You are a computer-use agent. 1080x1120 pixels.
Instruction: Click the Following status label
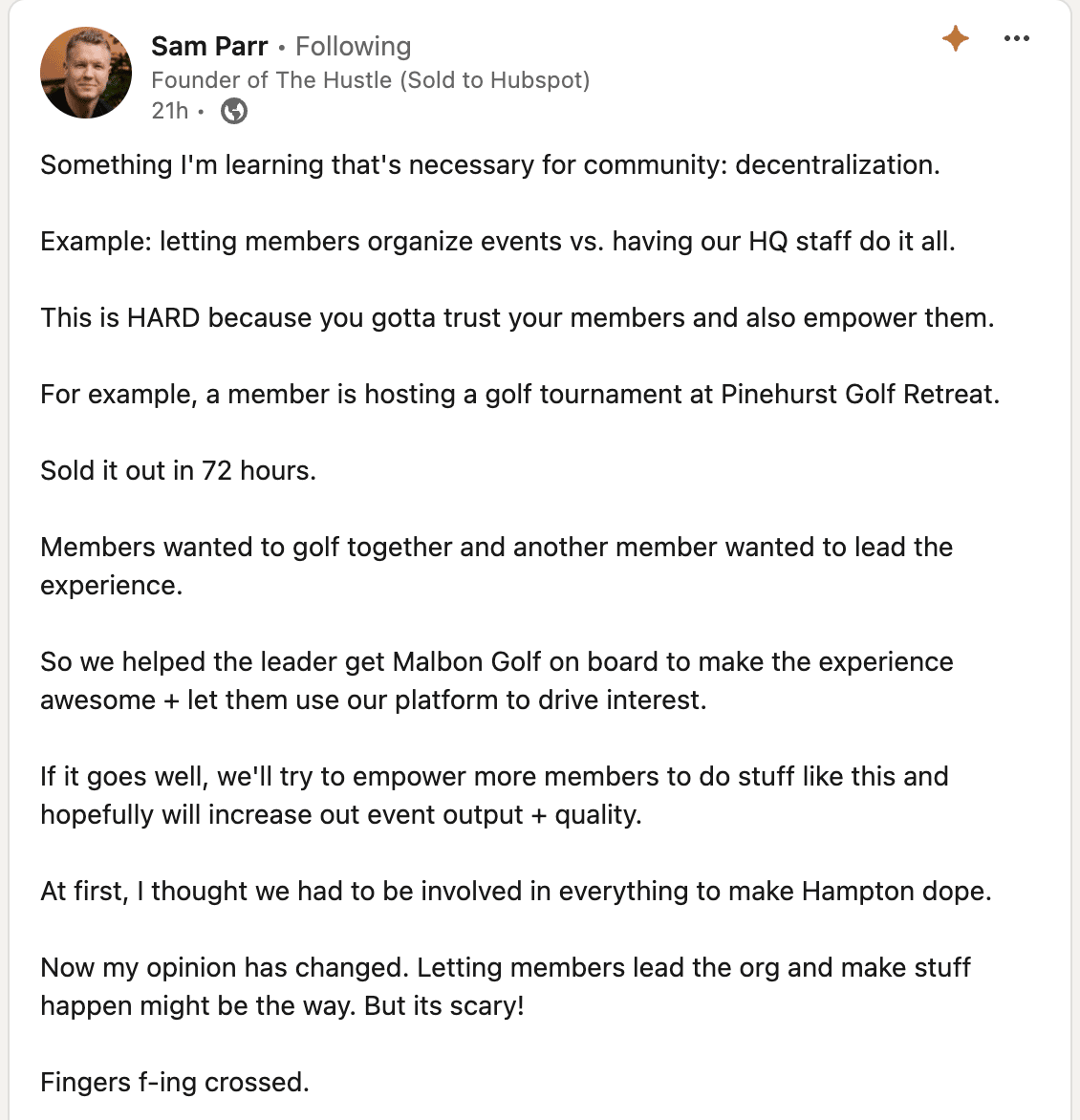point(353,46)
